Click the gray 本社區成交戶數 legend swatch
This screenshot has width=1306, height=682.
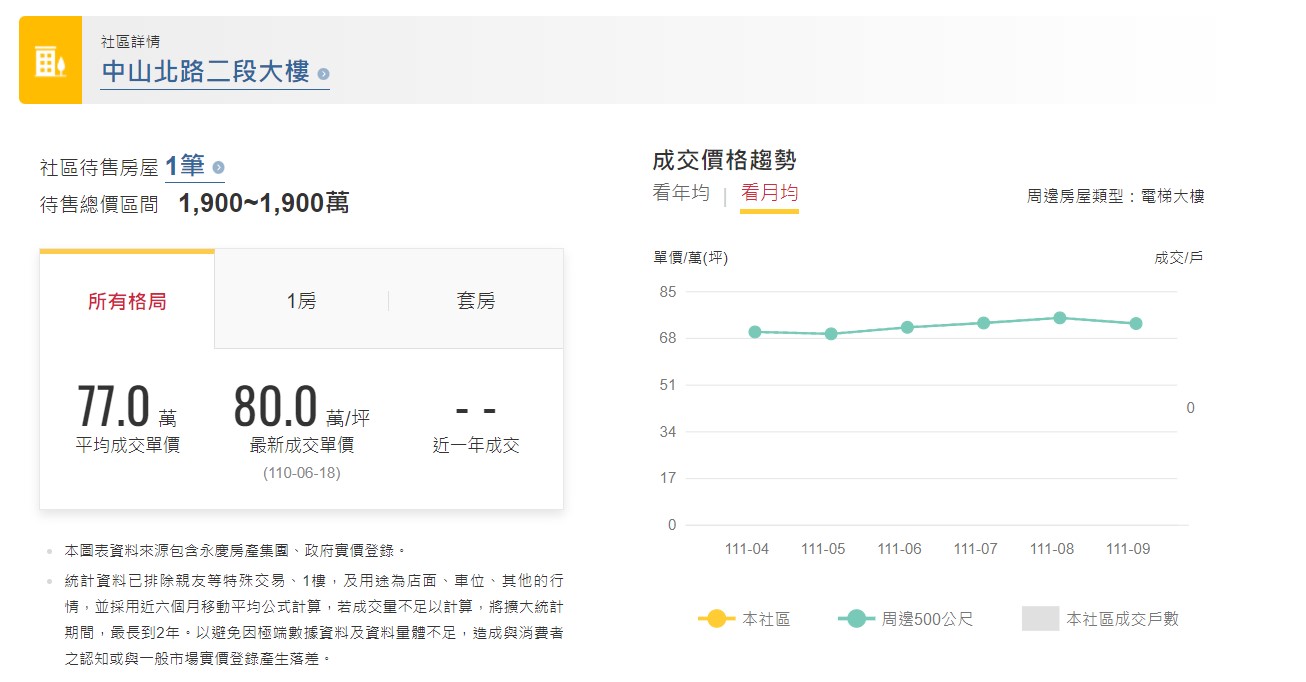tap(1040, 619)
